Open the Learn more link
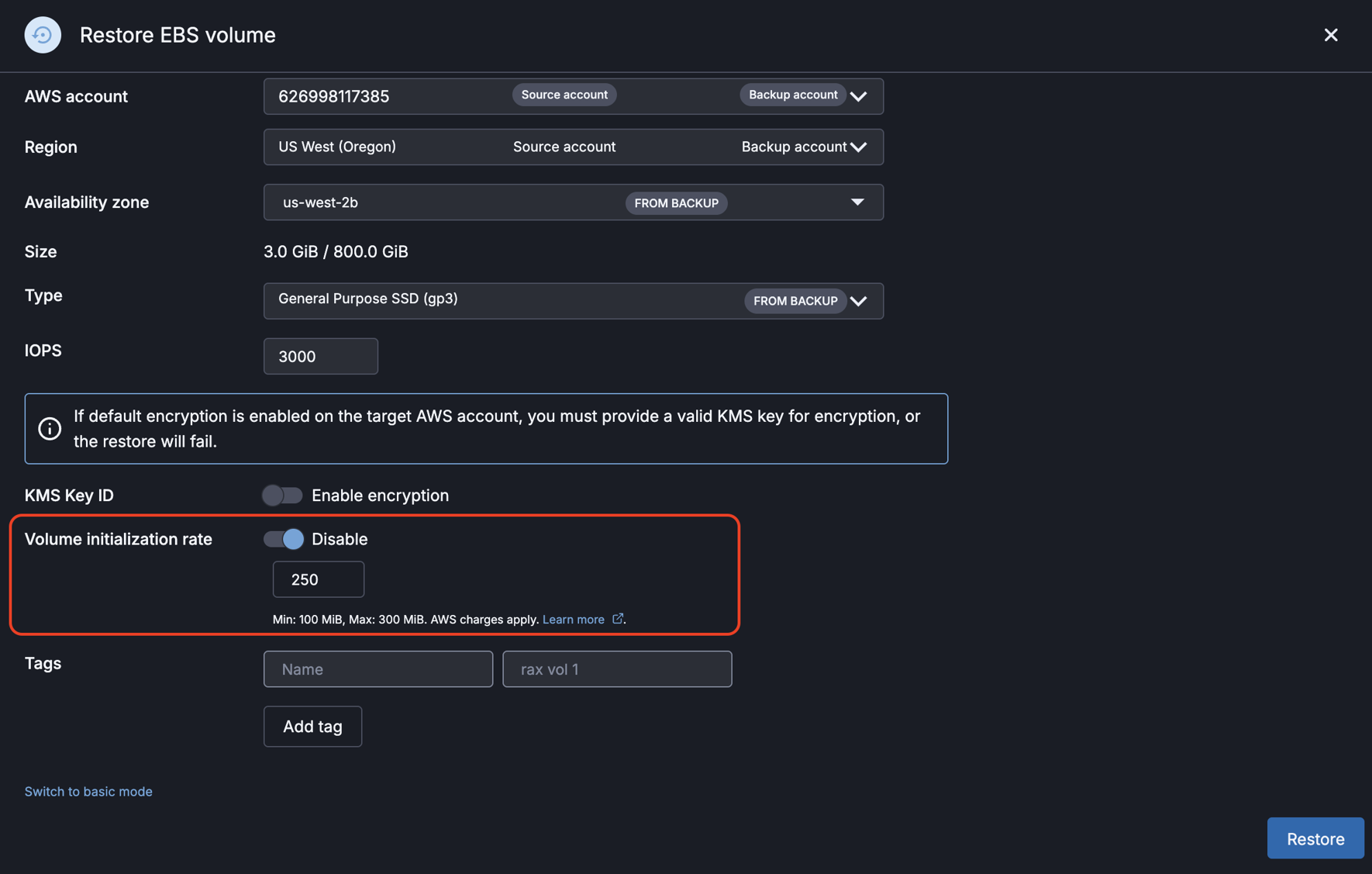 (573, 619)
